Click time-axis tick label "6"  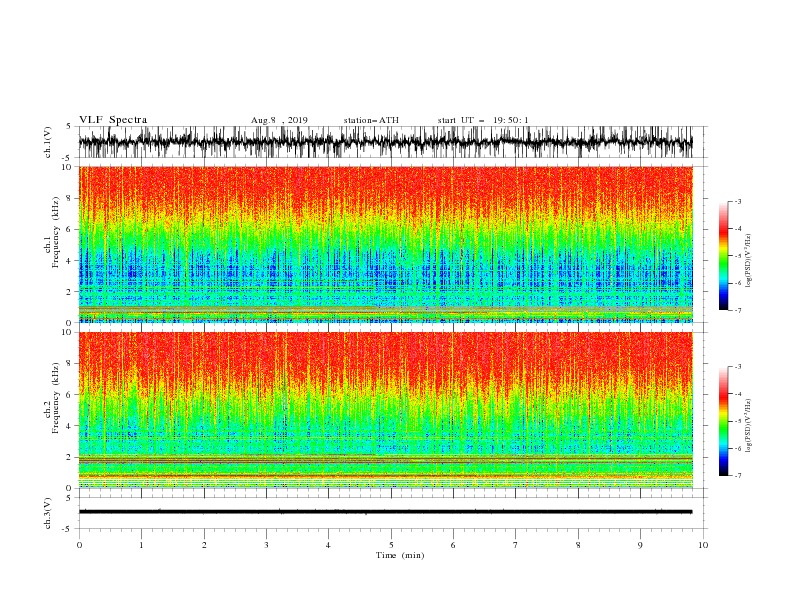click(453, 545)
